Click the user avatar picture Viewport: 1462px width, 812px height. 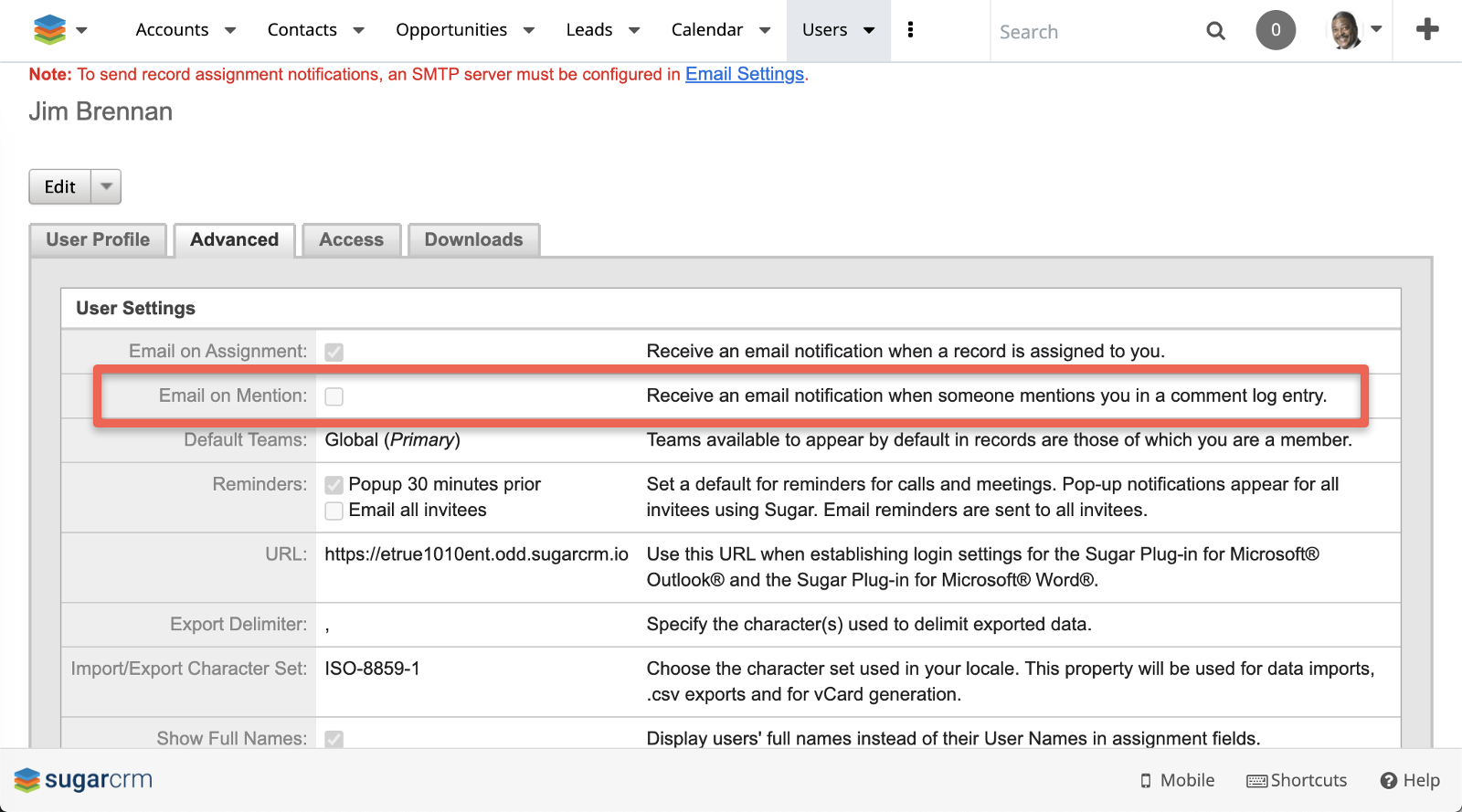point(1344,30)
